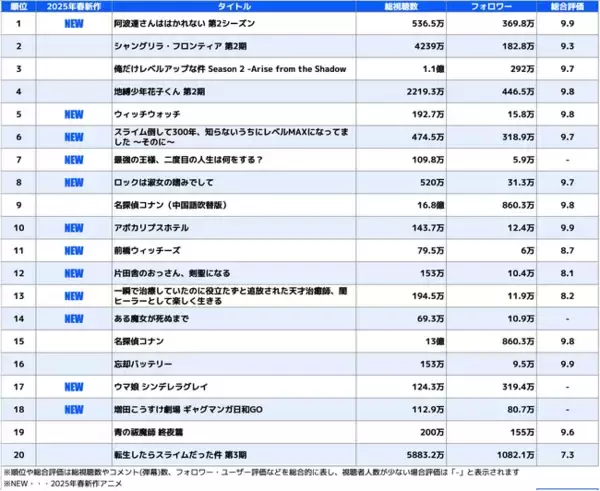Click the footnote starting ※順位や総合評価
Screen dimensions: 600x491
click(x=261, y=472)
